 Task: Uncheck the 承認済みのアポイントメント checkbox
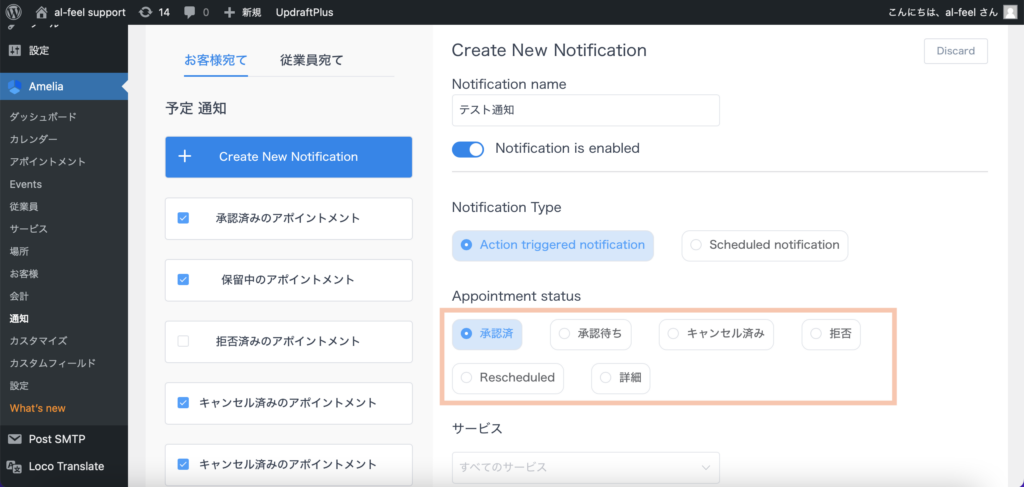[183, 218]
